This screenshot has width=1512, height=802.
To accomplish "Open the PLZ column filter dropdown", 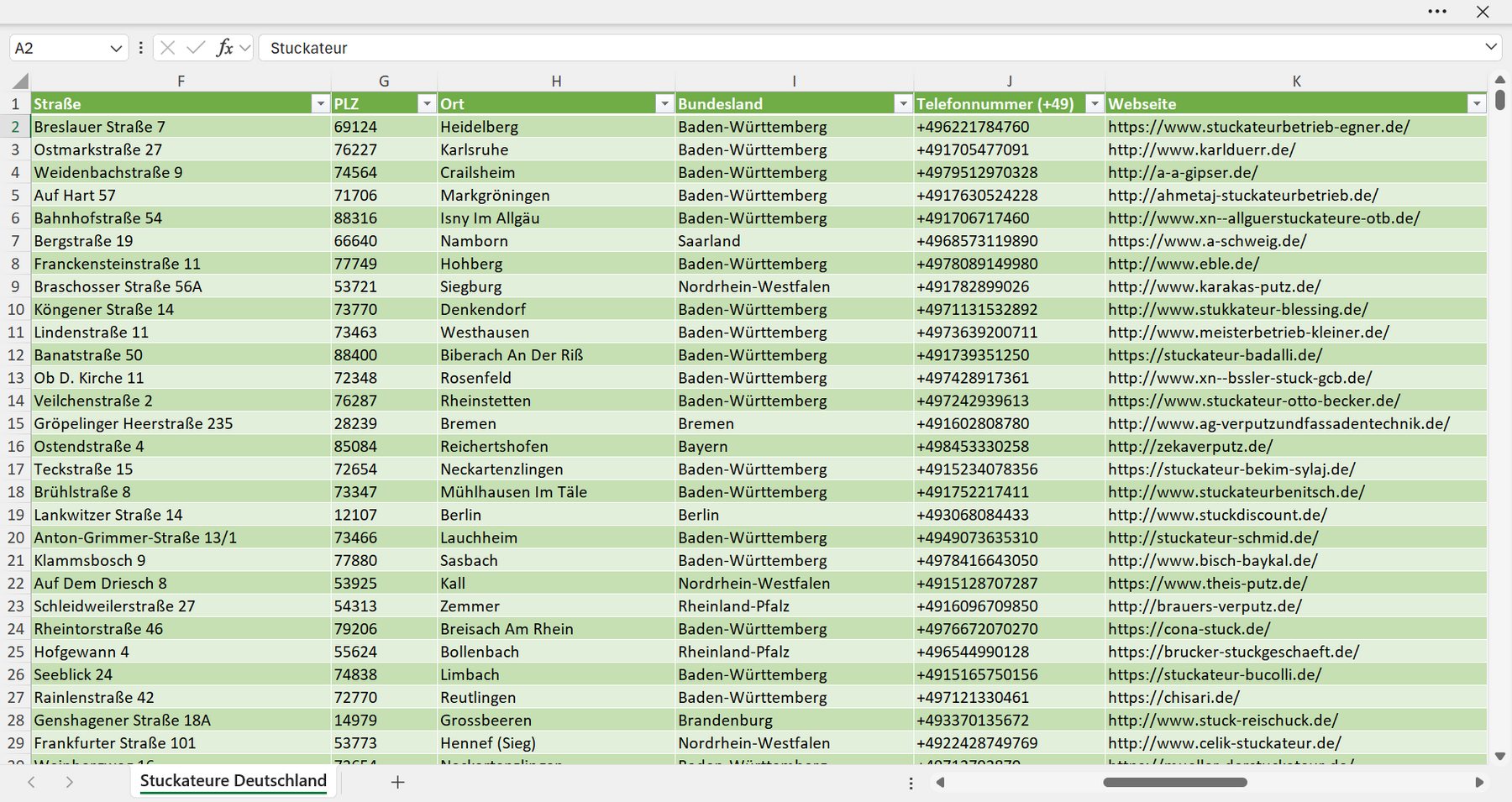I will pos(427,104).
